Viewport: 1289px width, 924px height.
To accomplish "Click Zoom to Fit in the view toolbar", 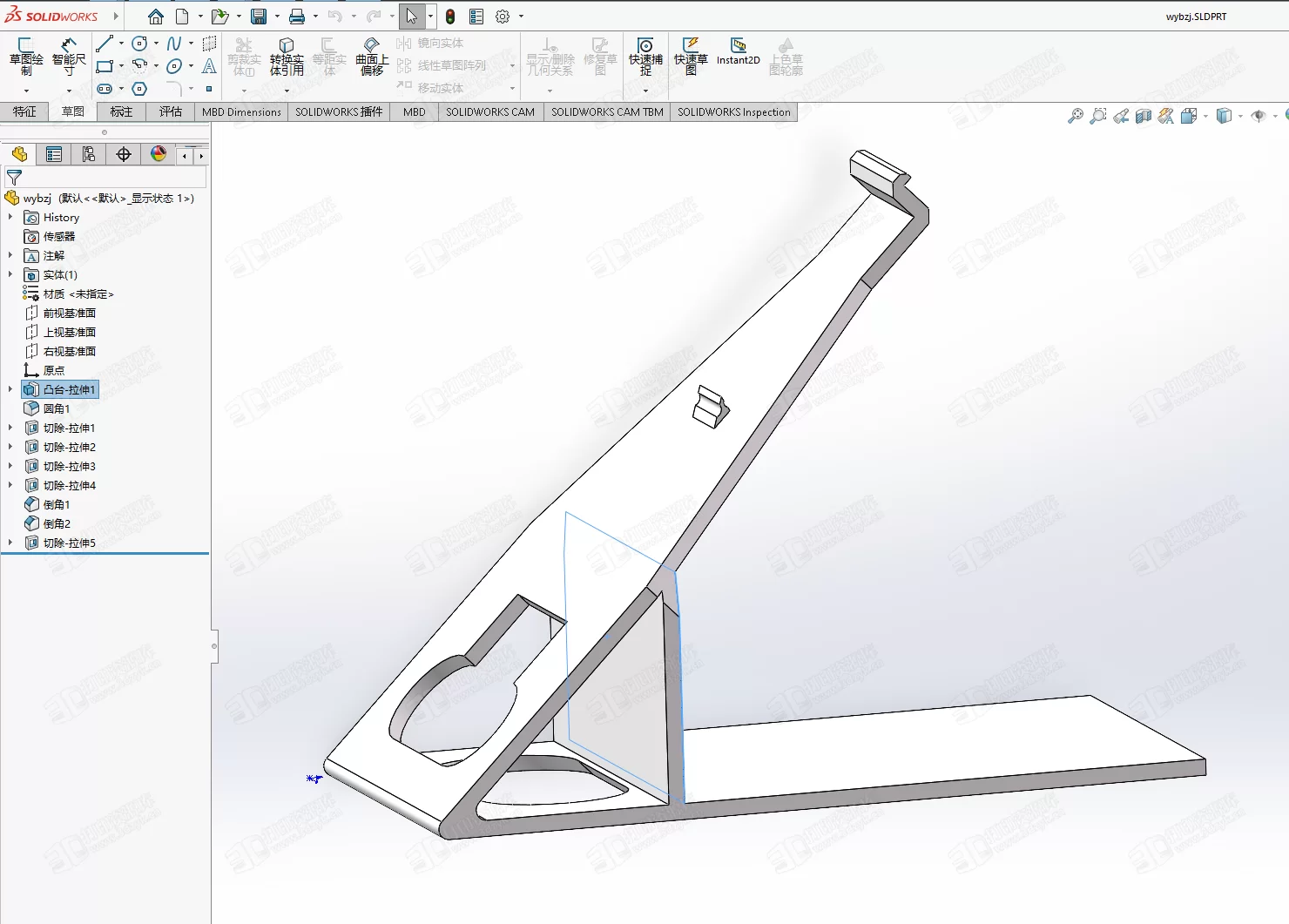I will click(x=1076, y=116).
